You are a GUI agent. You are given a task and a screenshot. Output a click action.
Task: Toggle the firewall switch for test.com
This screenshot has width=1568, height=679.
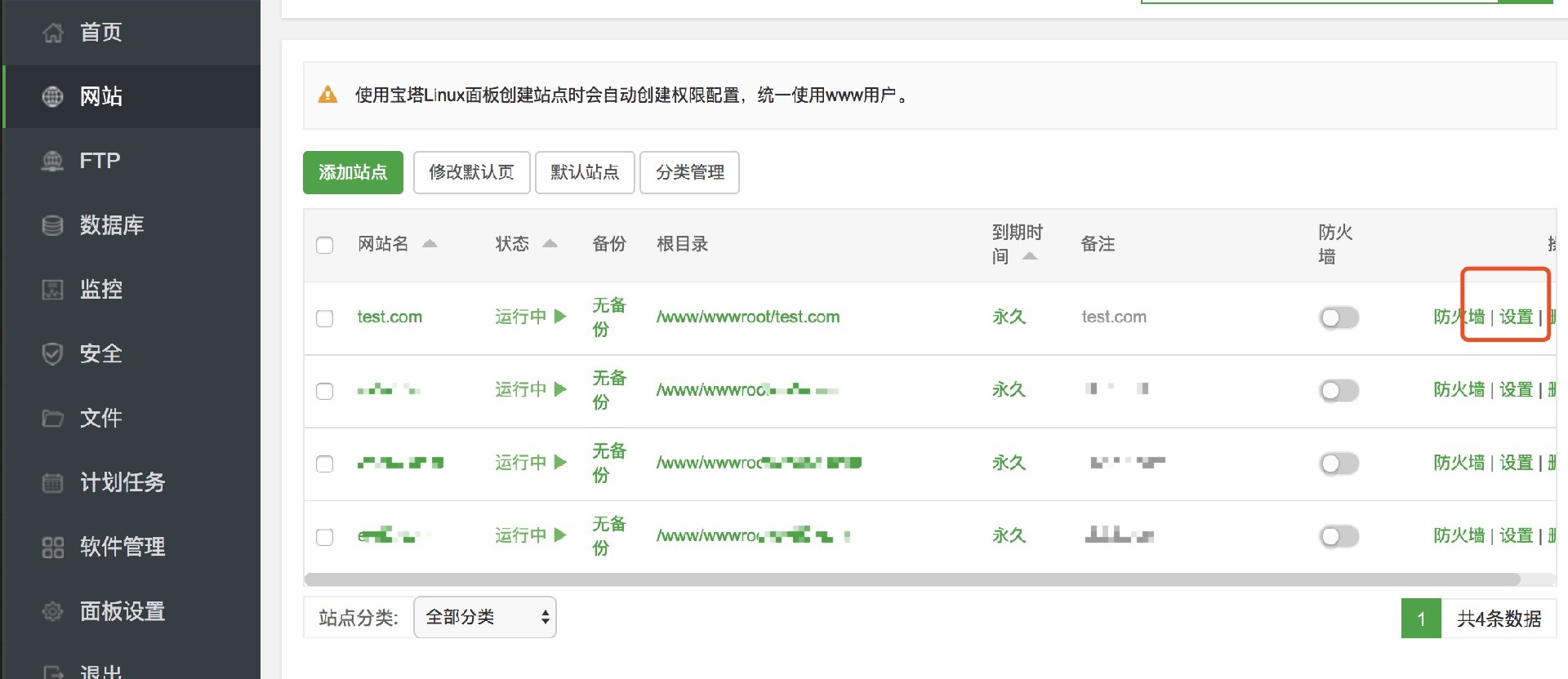pyautogui.click(x=1339, y=317)
